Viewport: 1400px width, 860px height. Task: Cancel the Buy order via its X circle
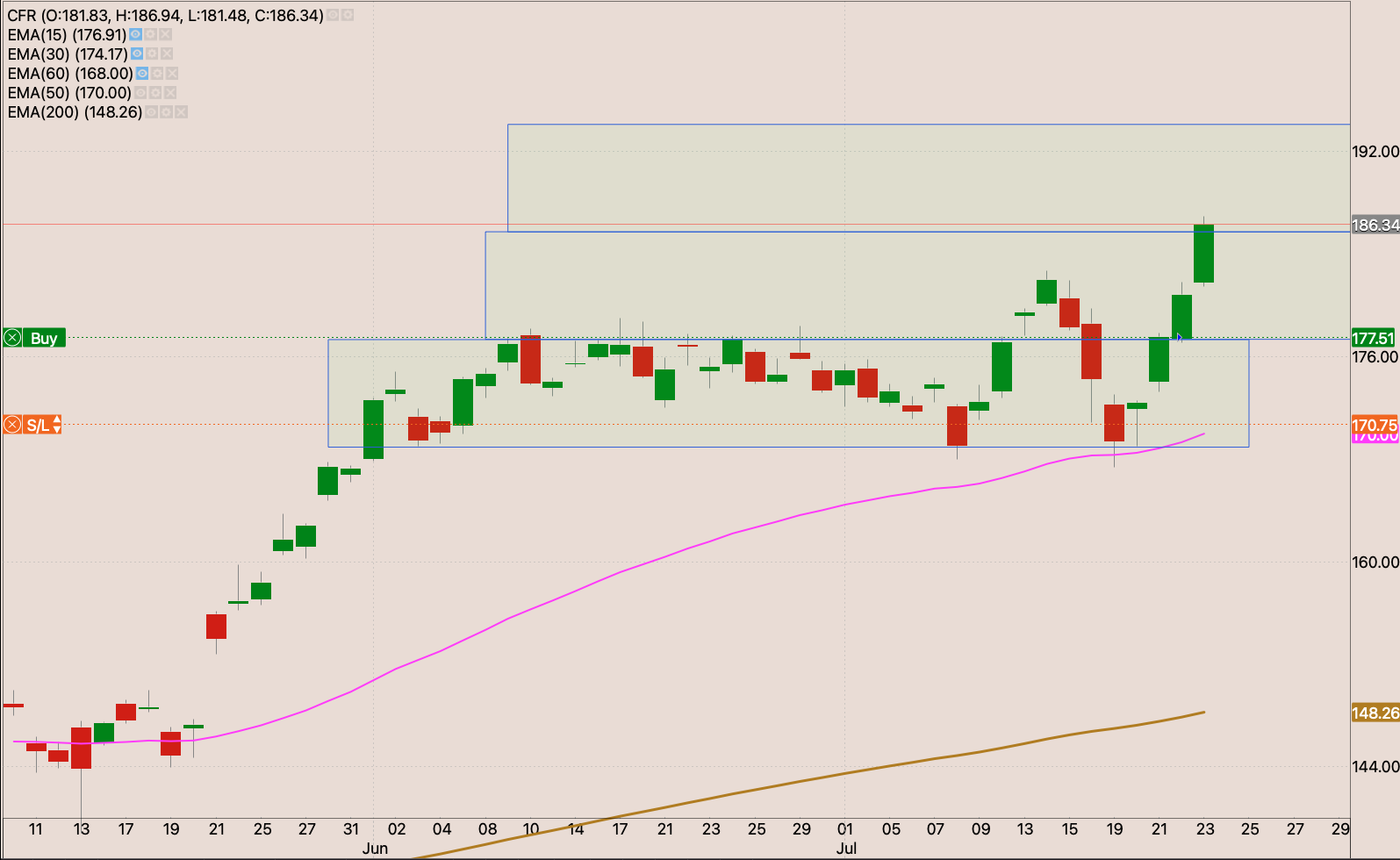(12, 338)
